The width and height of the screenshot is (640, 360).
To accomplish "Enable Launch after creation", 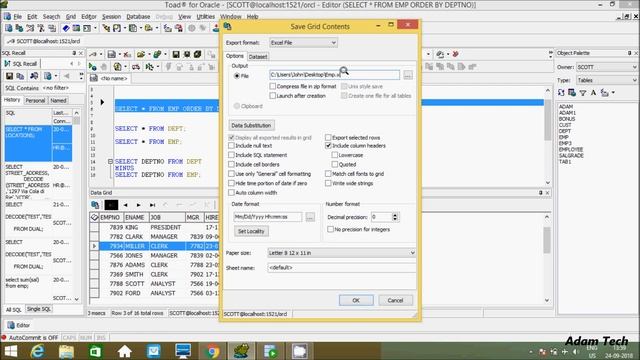I will tap(273, 96).
